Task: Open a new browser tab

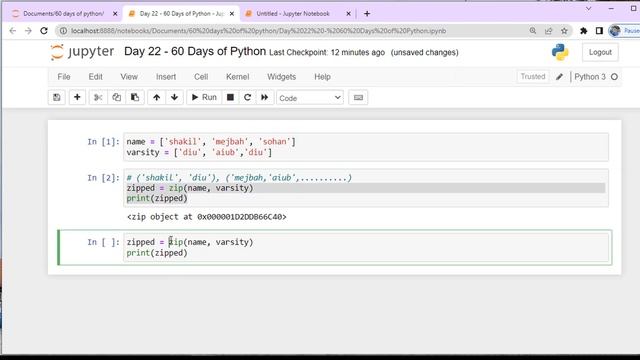Action: point(367,14)
